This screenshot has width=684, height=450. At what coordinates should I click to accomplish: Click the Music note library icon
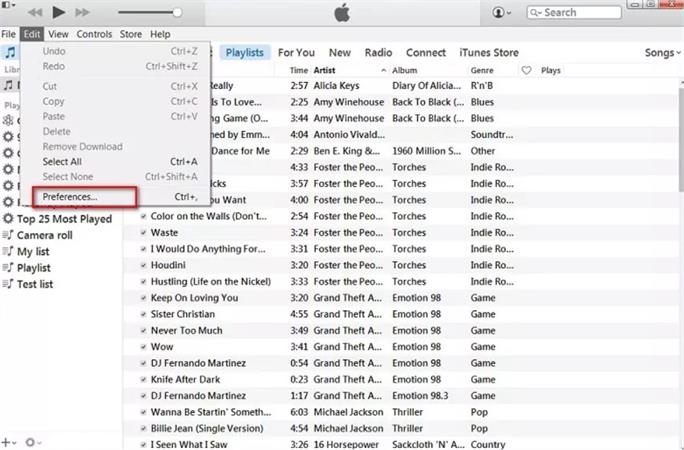[x=10, y=52]
